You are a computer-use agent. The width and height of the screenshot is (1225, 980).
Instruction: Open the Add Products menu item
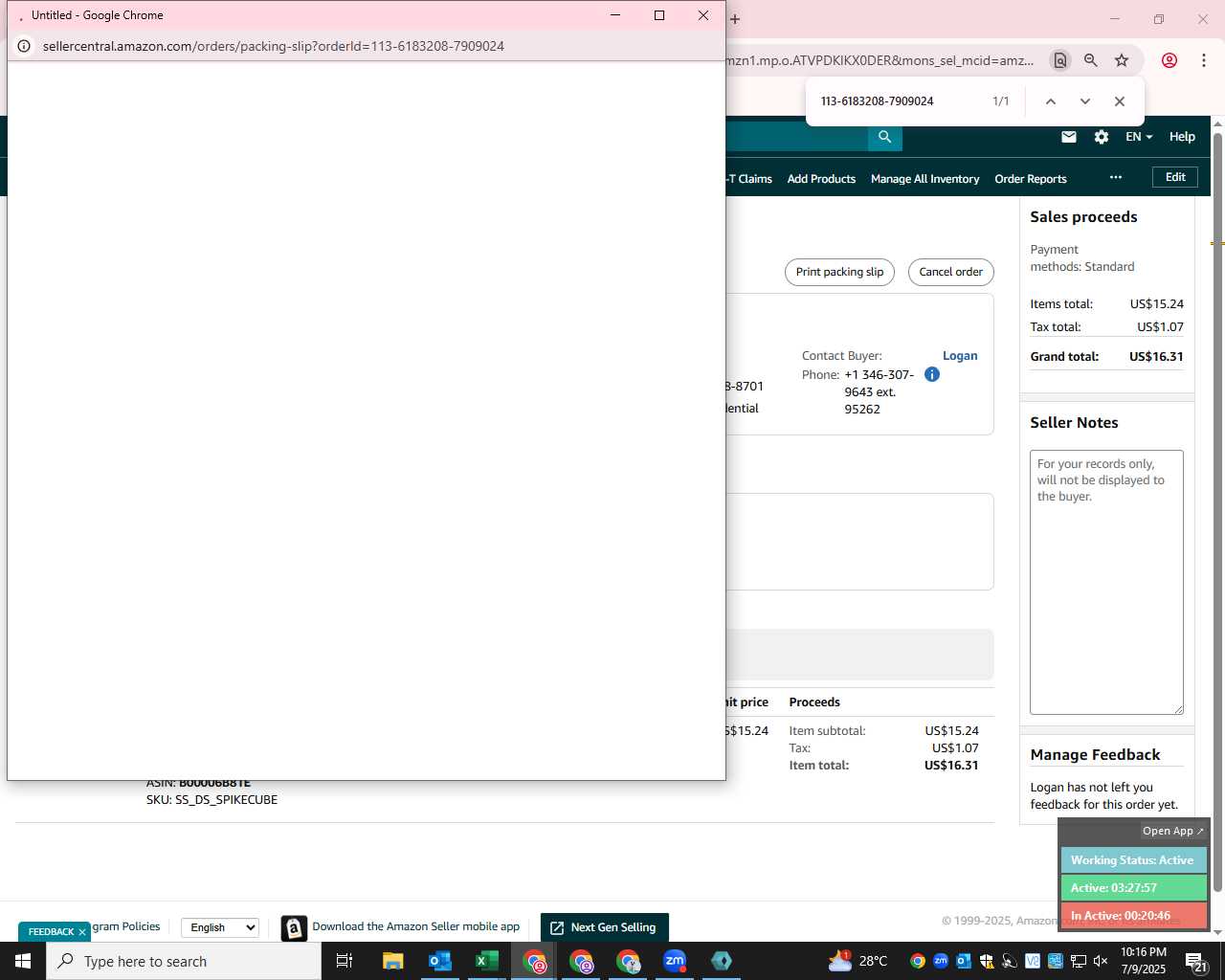click(x=821, y=179)
